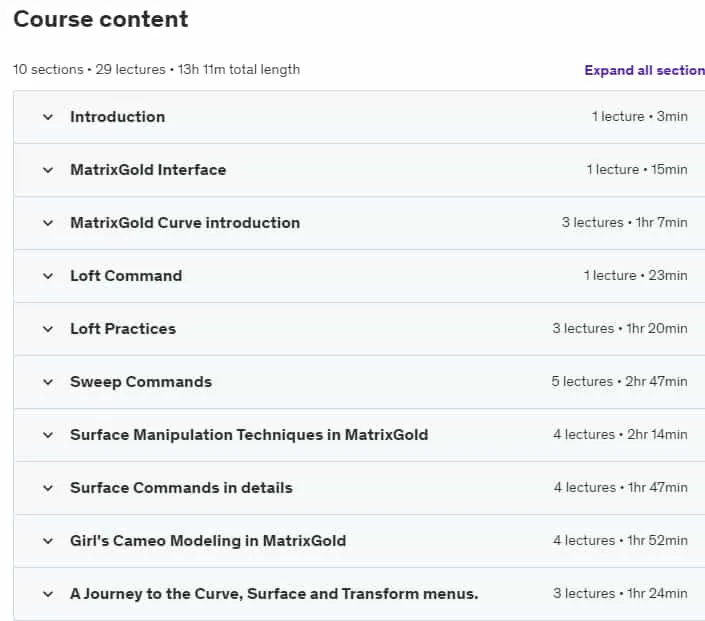Expand Girl's Cameo Modeling chevron

click(48, 541)
